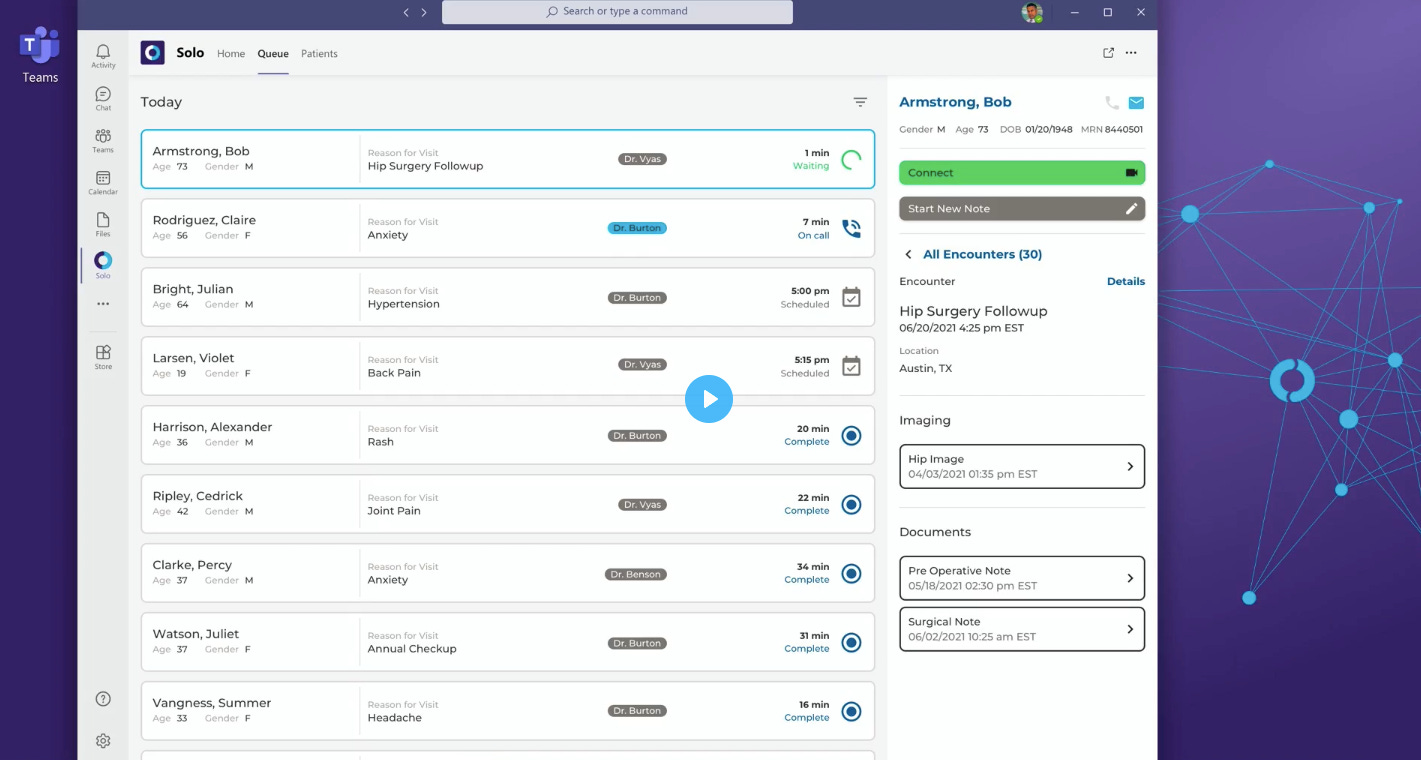Show more apps ellipsis in sidebar
Image resolution: width=1421 pixels, height=760 pixels.
pyautogui.click(x=103, y=304)
